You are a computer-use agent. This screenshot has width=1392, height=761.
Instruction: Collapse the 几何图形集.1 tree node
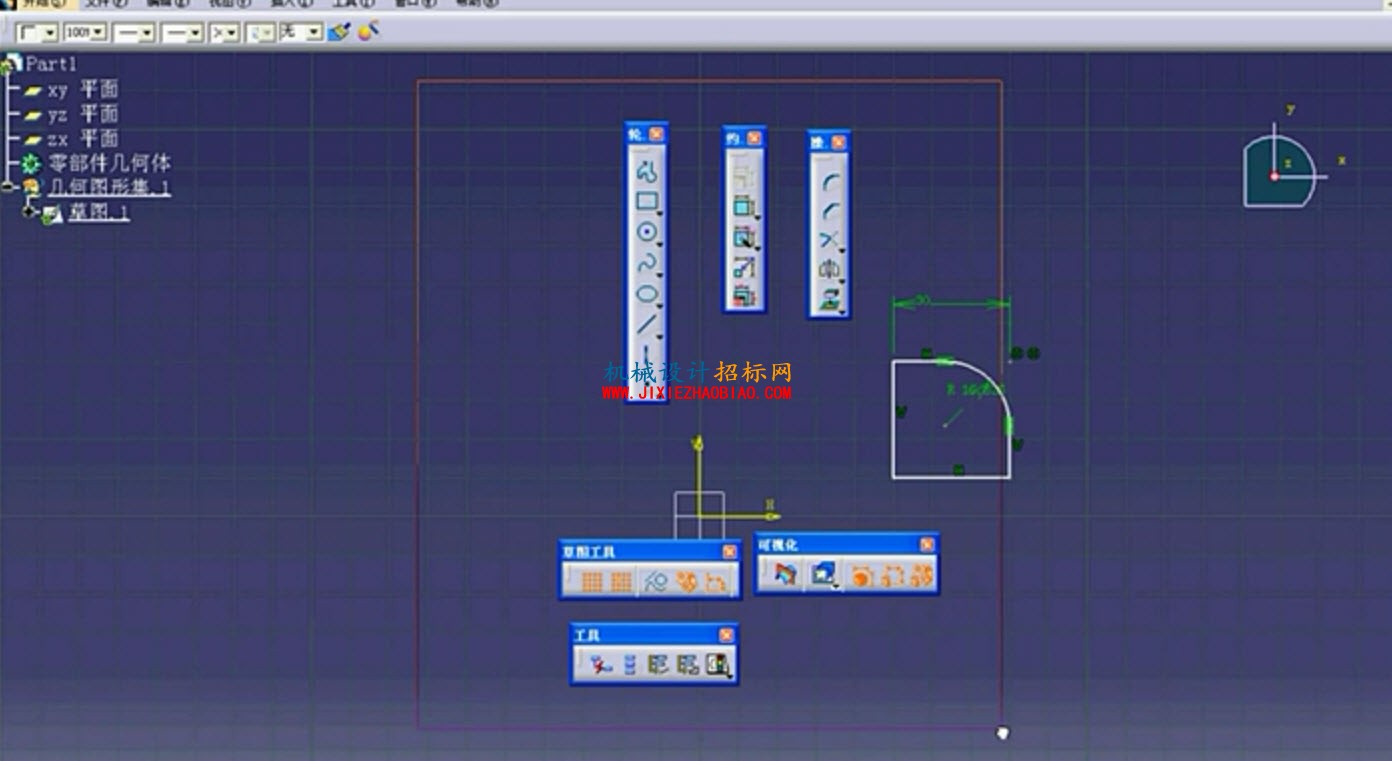[x=7, y=187]
